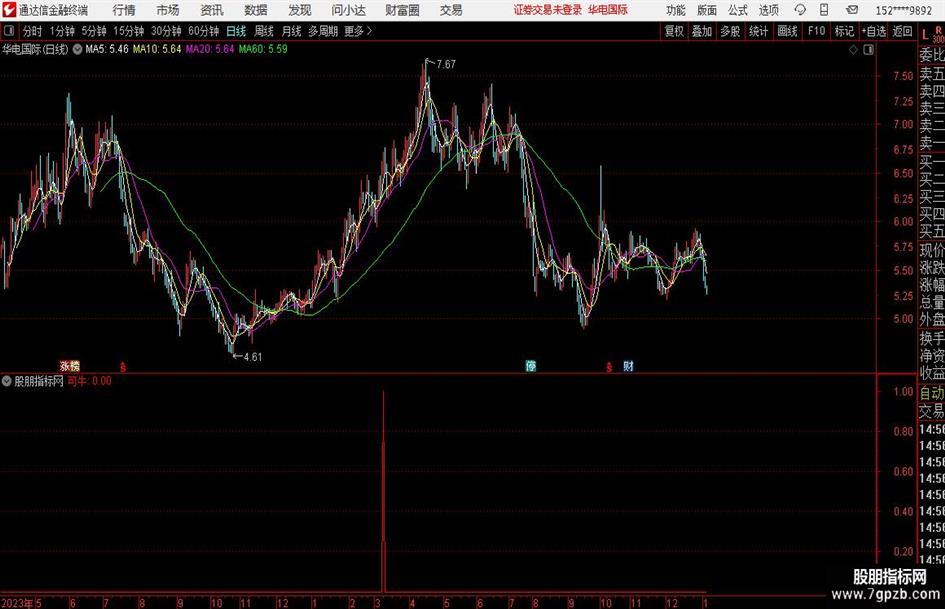Image resolution: width=945 pixels, height=609 pixels.
Task: Click the 自动 label in right panel
Action: [932, 394]
